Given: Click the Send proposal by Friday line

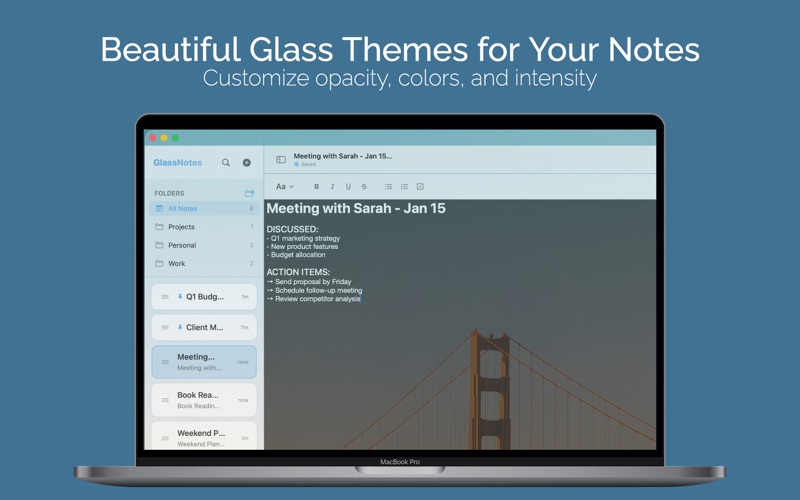Looking at the screenshot, I should pyautogui.click(x=309, y=282).
